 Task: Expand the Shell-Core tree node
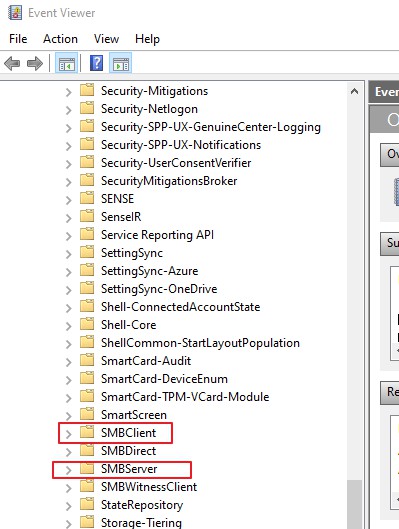(68, 326)
